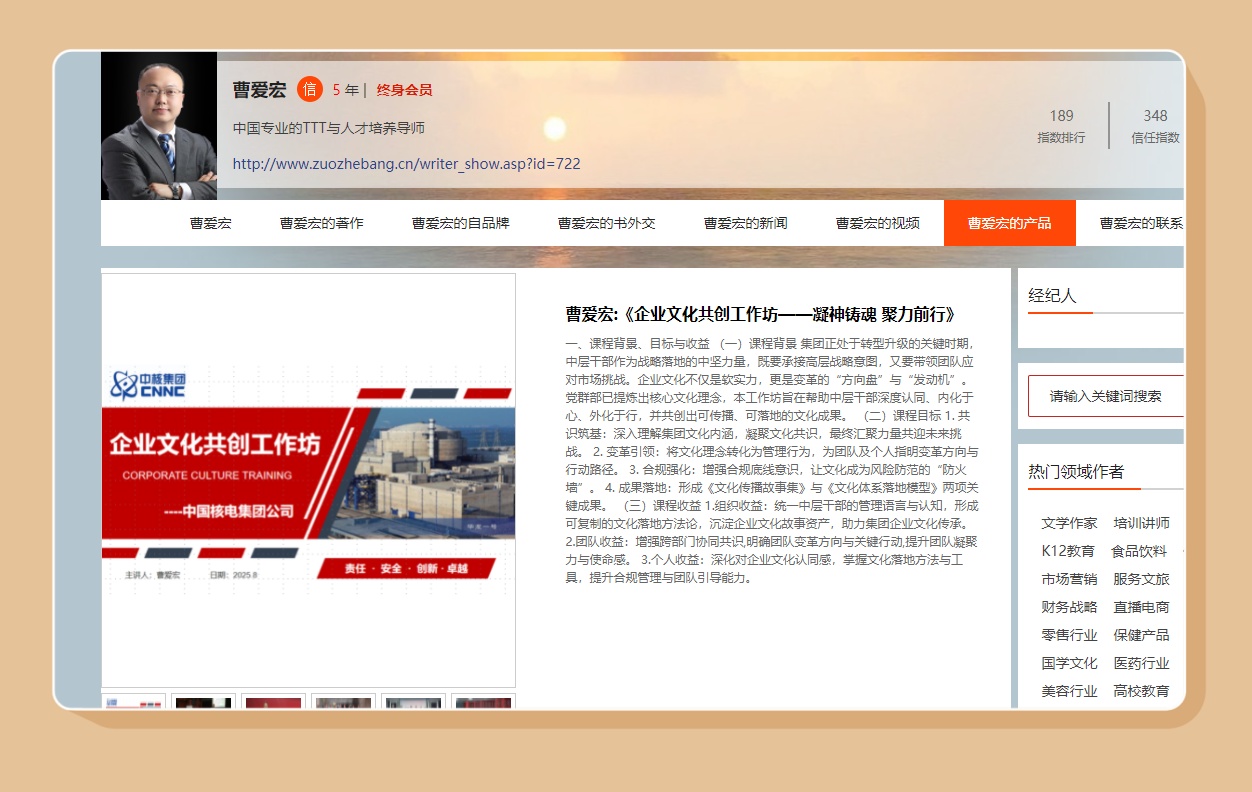Screen dimensions: 1252x792
Task: Click the 终身会员 membership label
Action: coord(404,90)
